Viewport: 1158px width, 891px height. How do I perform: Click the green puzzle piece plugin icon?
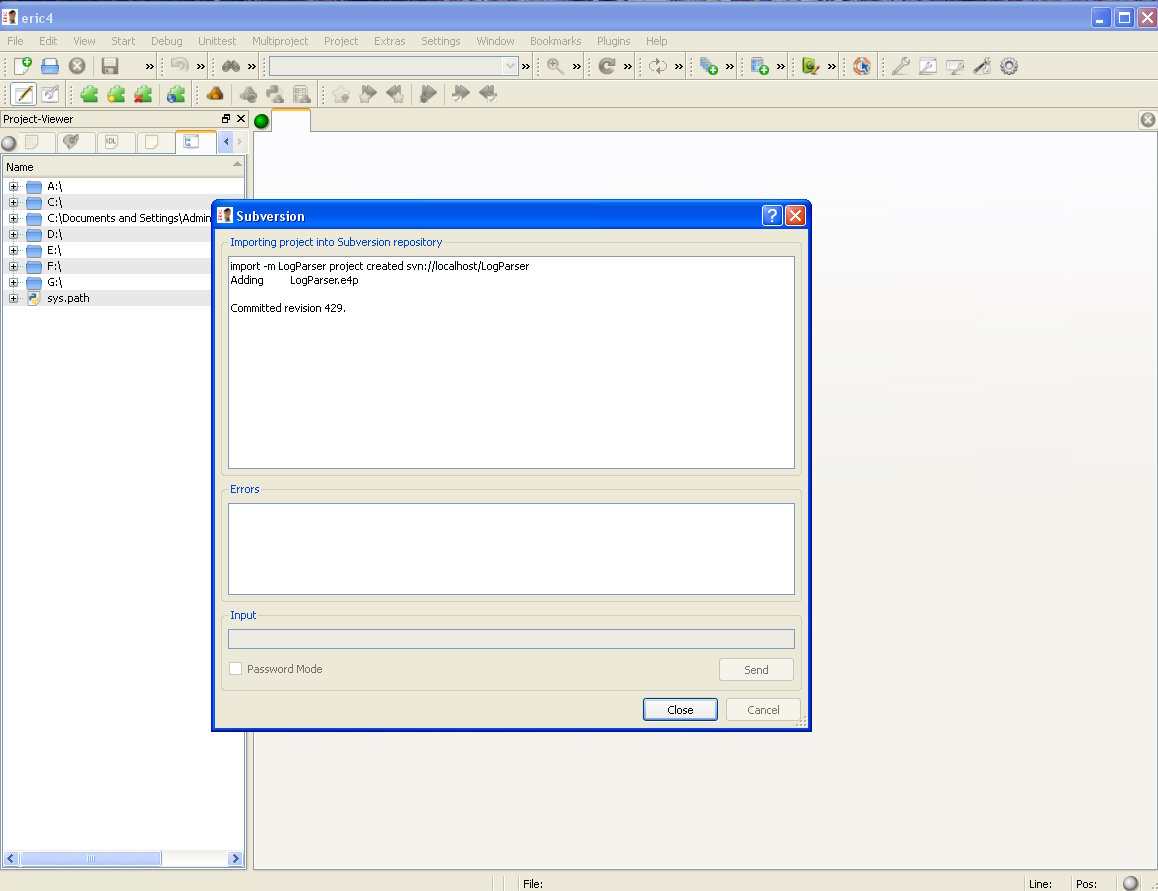(x=90, y=94)
